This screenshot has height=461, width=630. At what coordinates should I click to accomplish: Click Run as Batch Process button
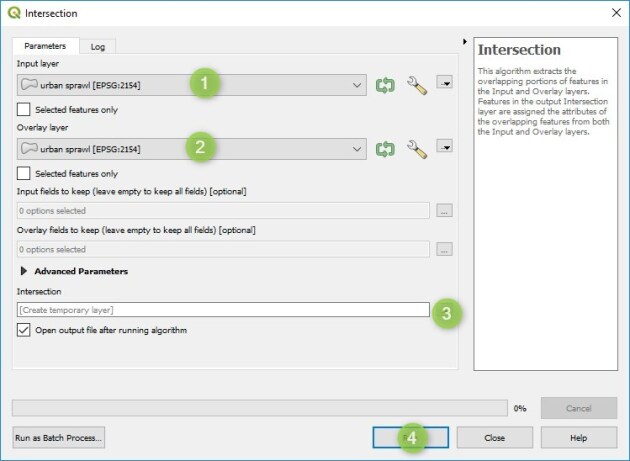[x=59, y=438]
